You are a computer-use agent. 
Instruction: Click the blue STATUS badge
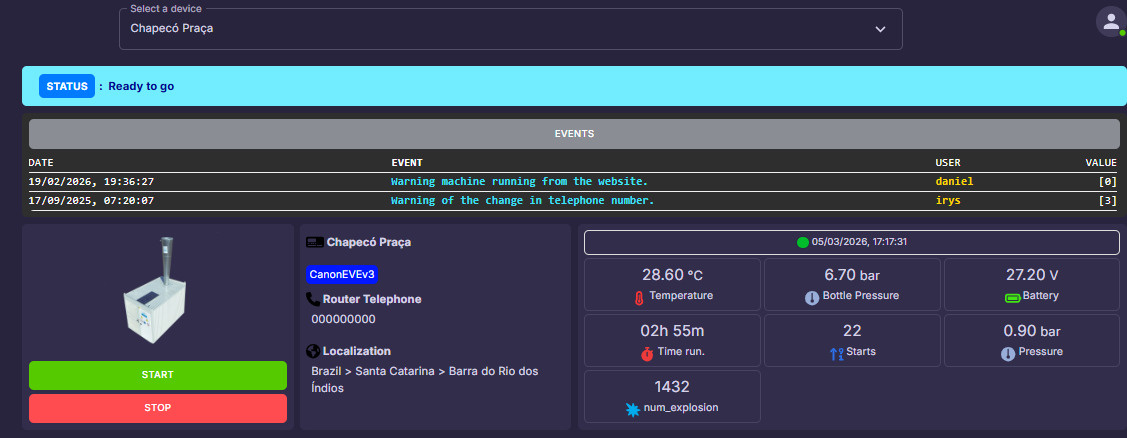(67, 86)
